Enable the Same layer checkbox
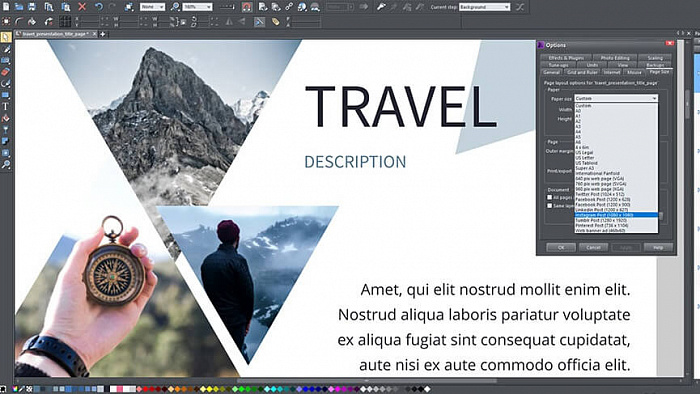 tap(550, 206)
